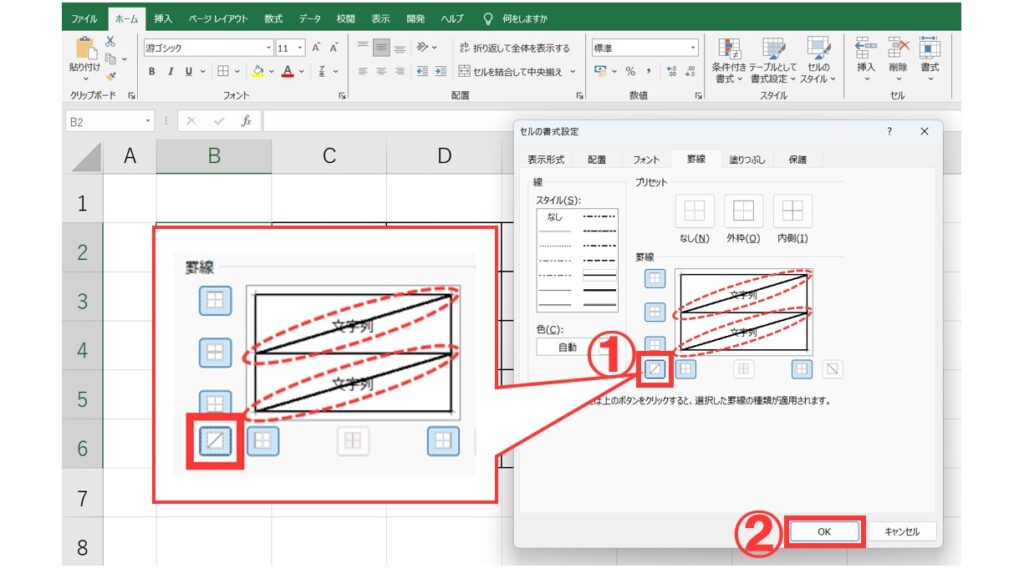Image resolution: width=1024 pixels, height=569 pixels.
Task: Apply Bottom Align in the ribbon
Action: coord(400,47)
